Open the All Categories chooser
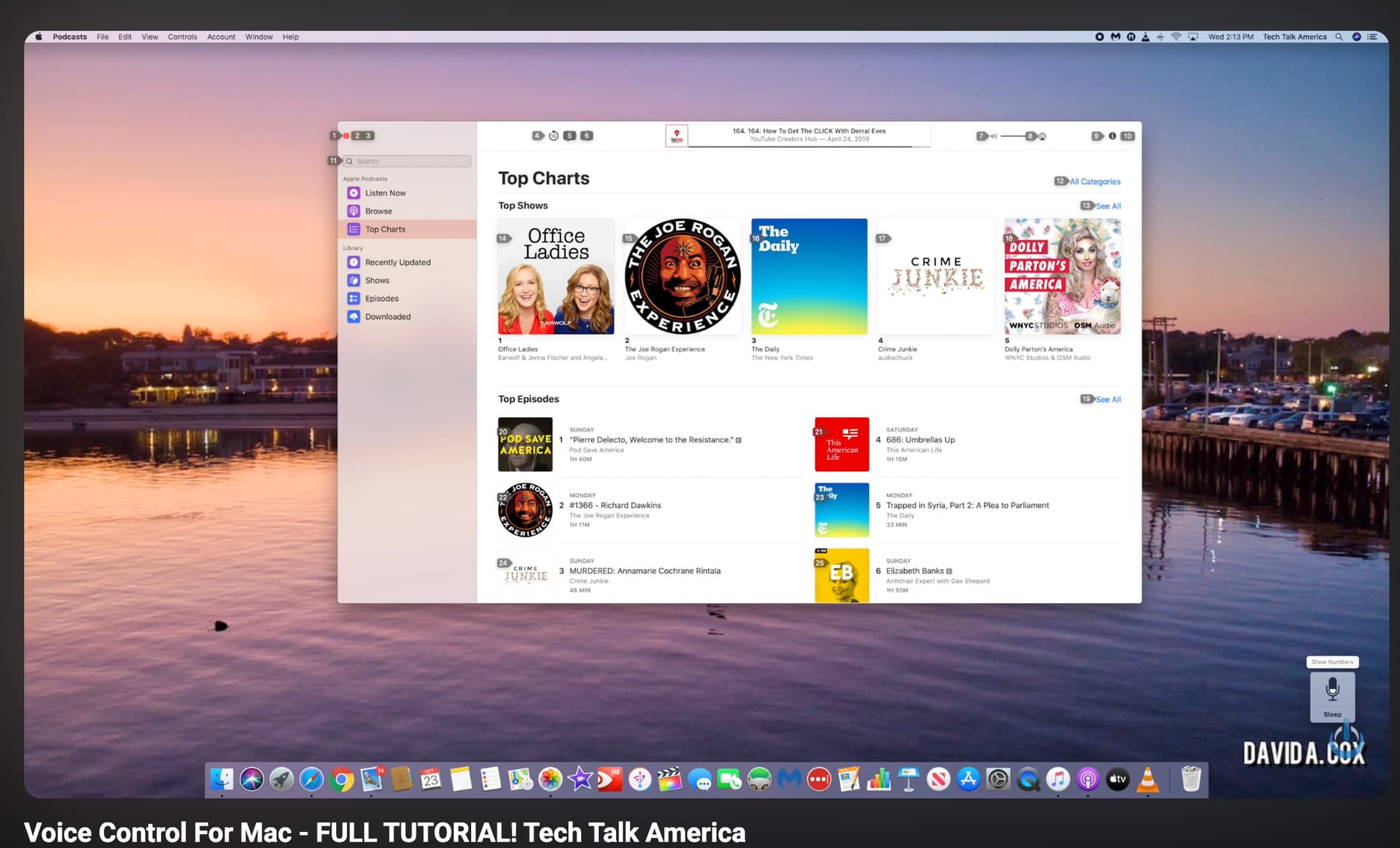 1094,182
